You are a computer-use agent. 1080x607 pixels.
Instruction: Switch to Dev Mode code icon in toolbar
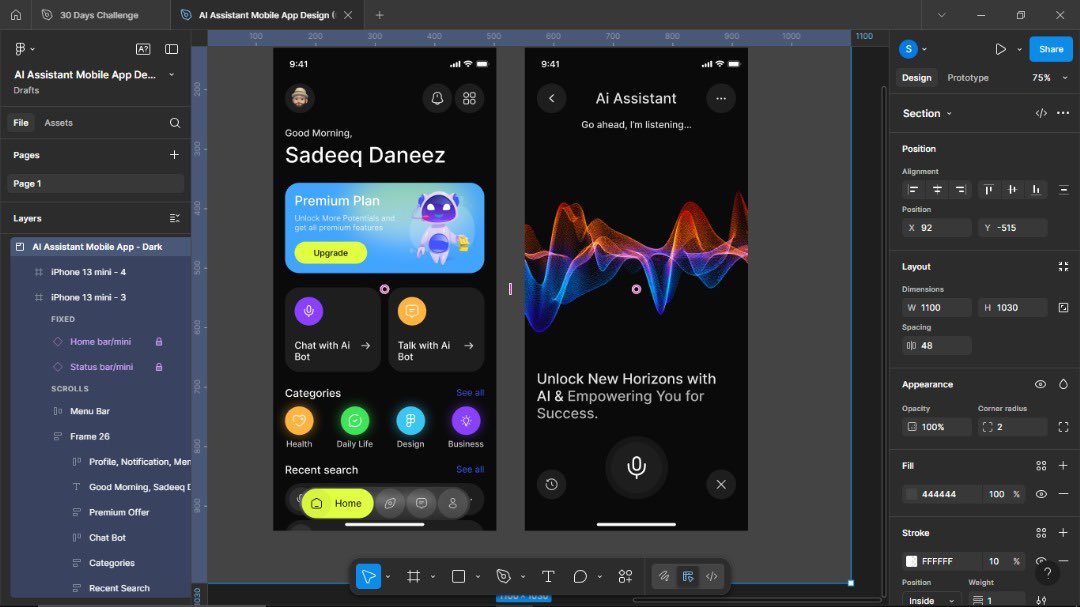(712, 577)
